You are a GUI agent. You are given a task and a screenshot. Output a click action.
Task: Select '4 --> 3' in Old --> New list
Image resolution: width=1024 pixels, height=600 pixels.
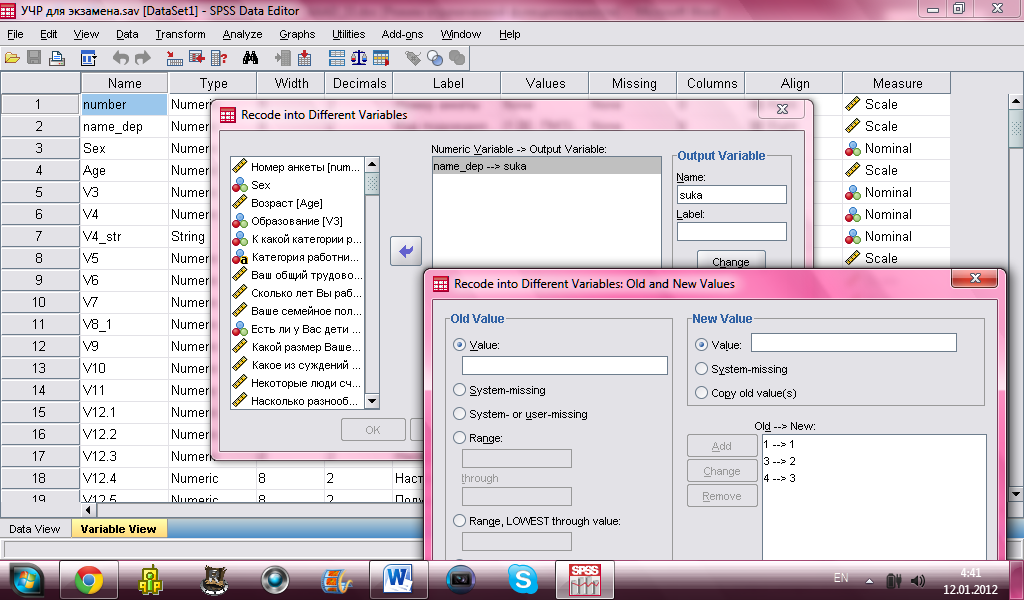[x=780, y=478]
